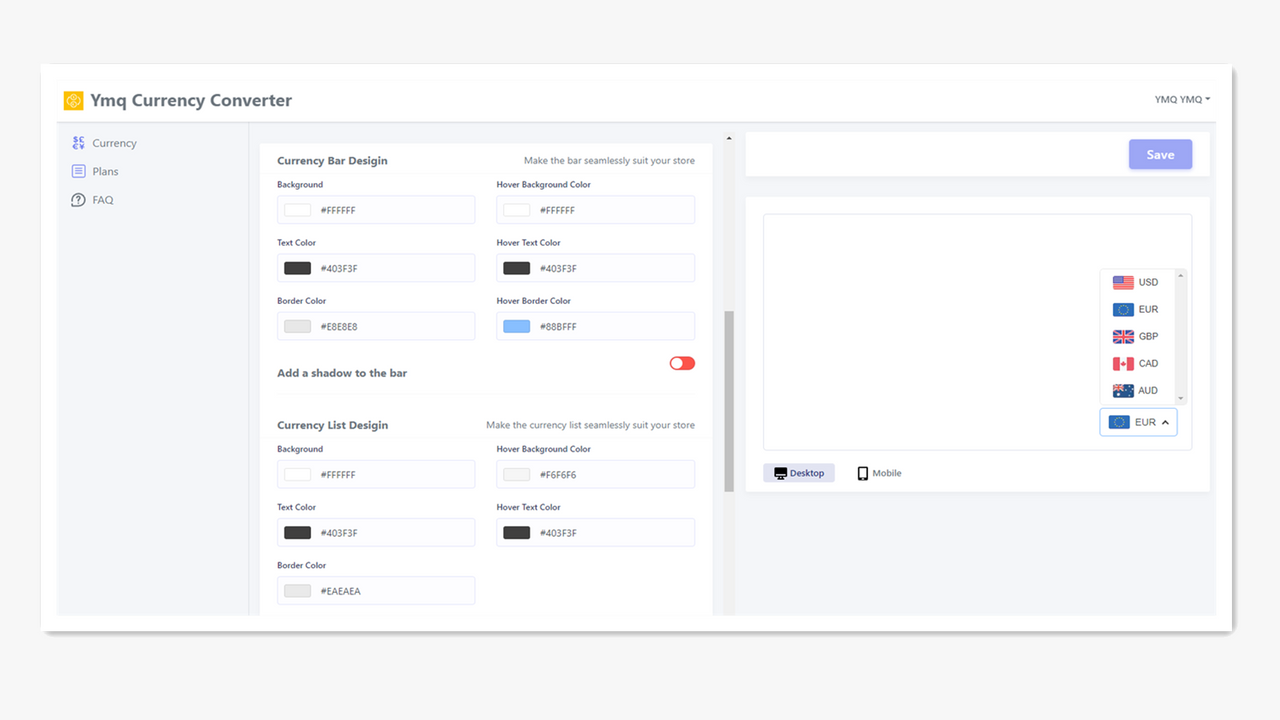Click Ymq Currency Converter title
The width and height of the screenshot is (1280, 720).
(191, 100)
